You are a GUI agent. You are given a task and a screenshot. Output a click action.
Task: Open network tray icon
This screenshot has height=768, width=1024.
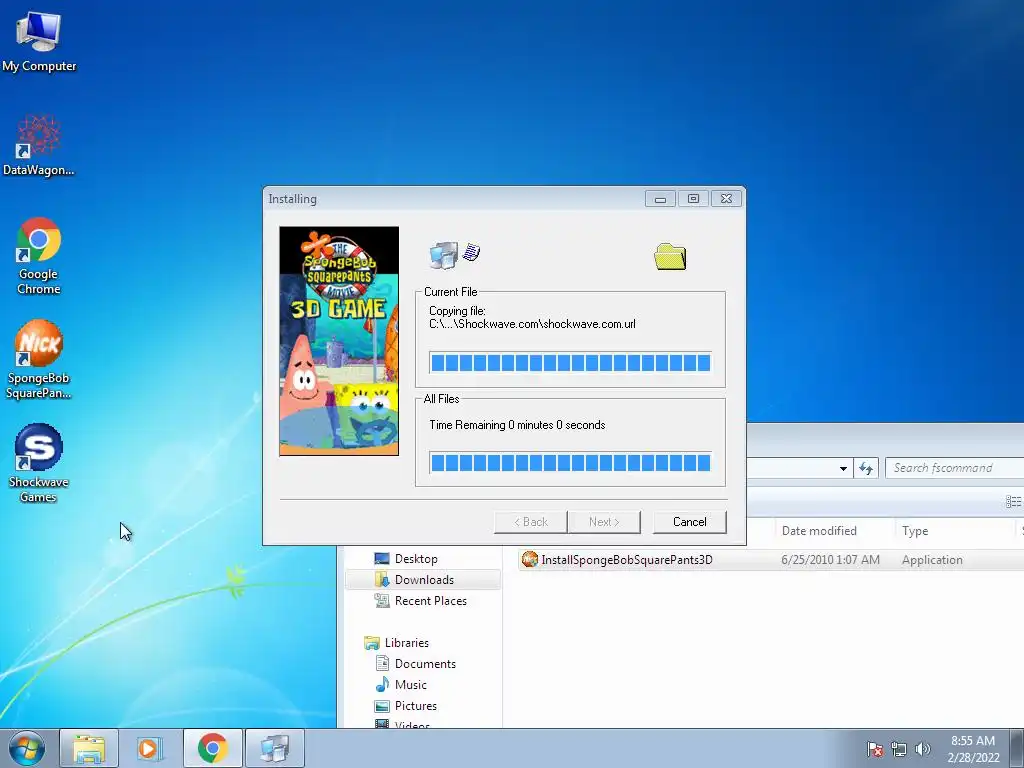pyautogui.click(x=899, y=749)
